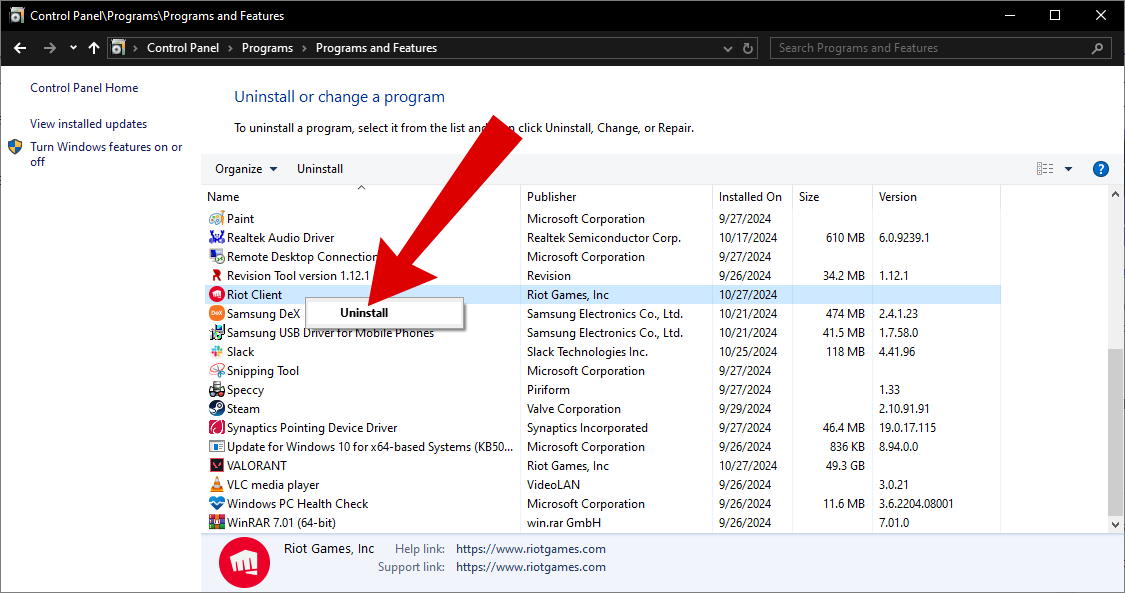Click the WinRAR icon

coord(216,523)
